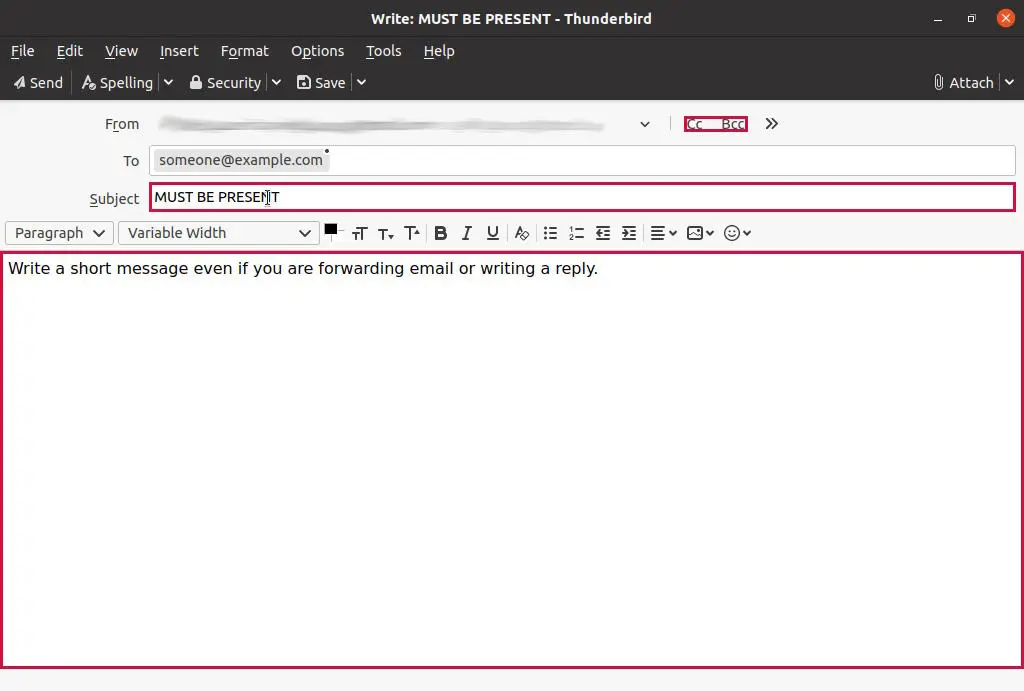1024x691 pixels.
Task: Expand the From account dropdown
Action: tap(645, 124)
